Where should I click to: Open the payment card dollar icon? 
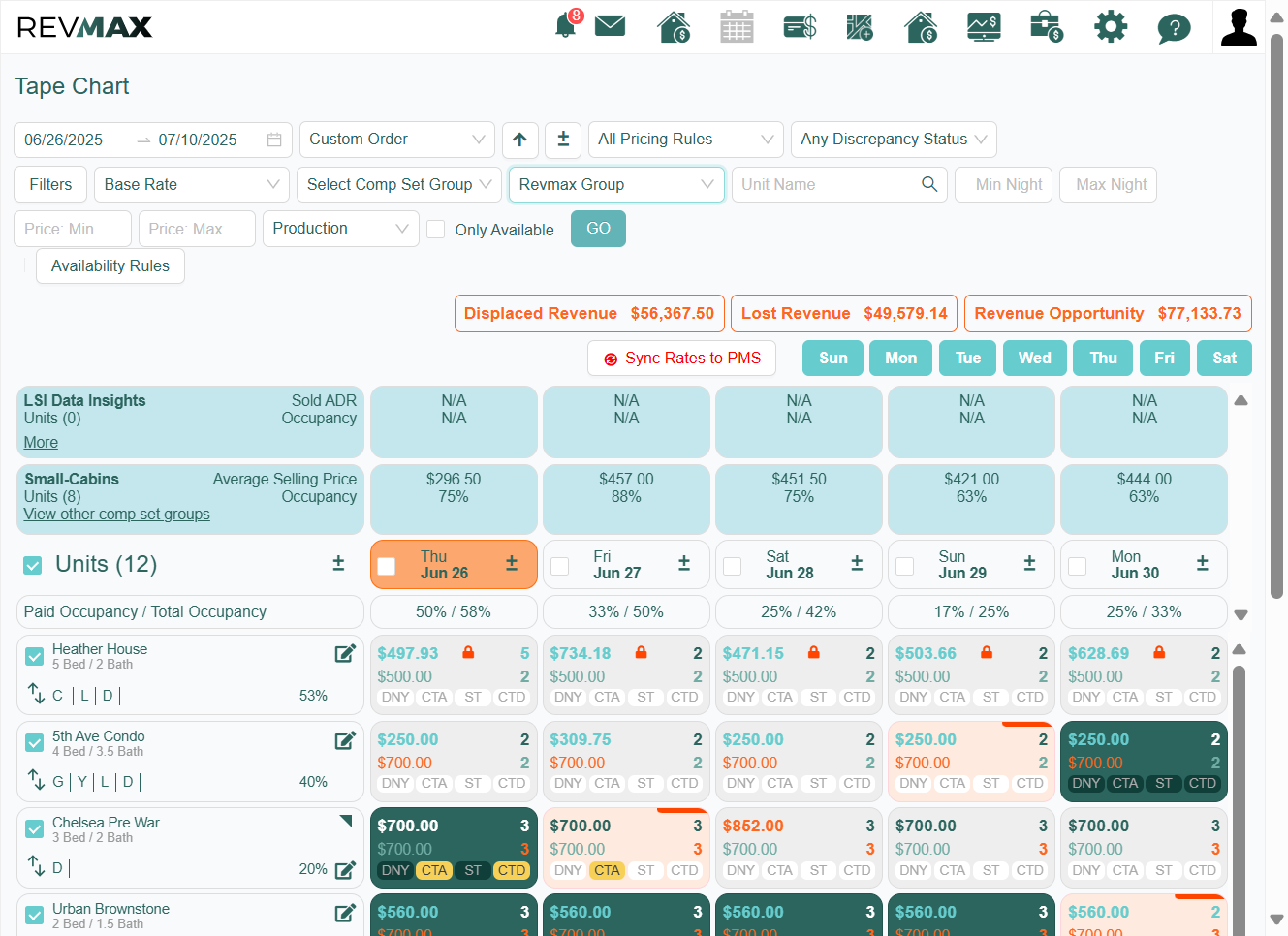click(x=800, y=26)
